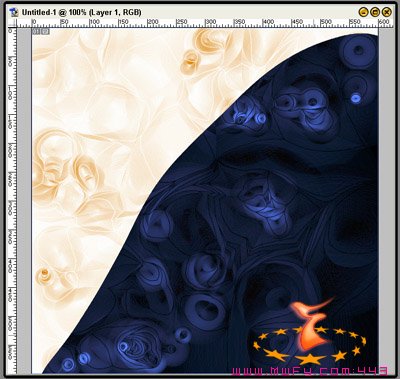The width and height of the screenshot is (400, 379).
Task: Select the slice number 01 badge
Action: coord(37,32)
